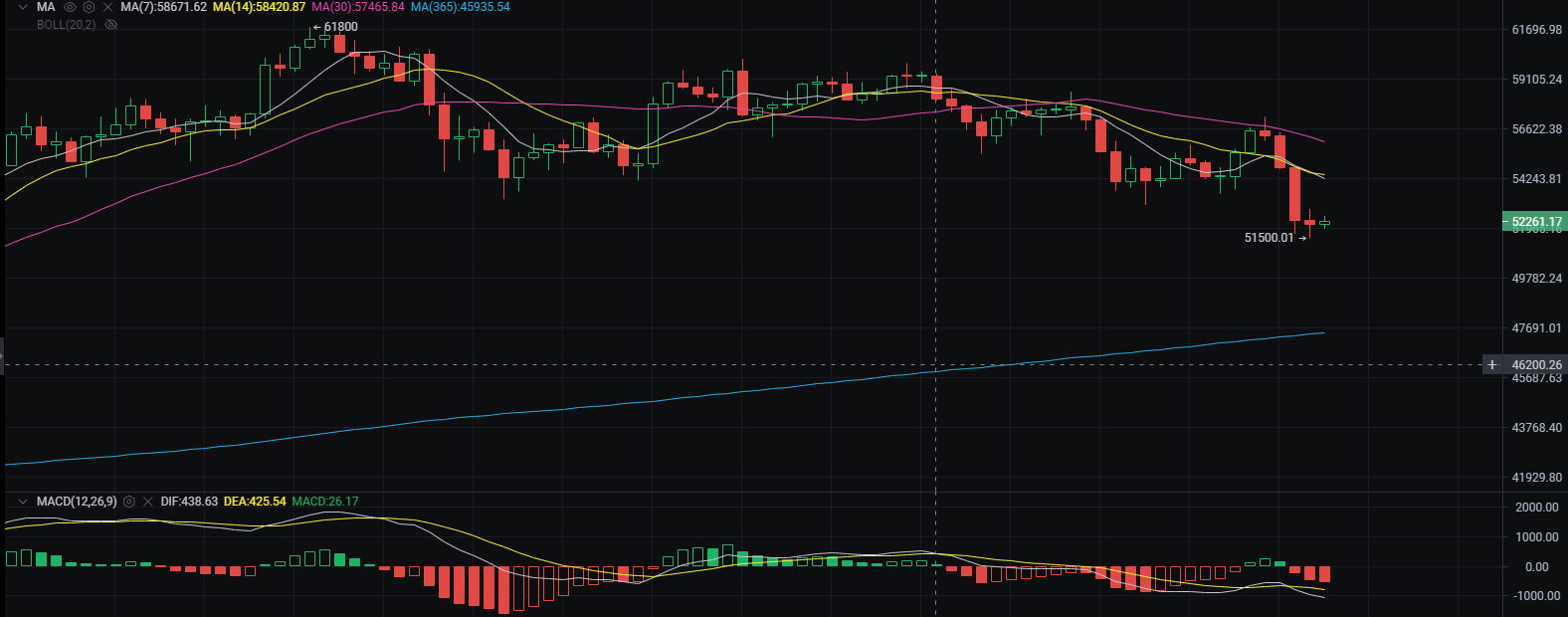The width and height of the screenshot is (1568, 617).
Task: Collapse the MACD(12,26,9) legend chevron
Action: click(x=23, y=502)
